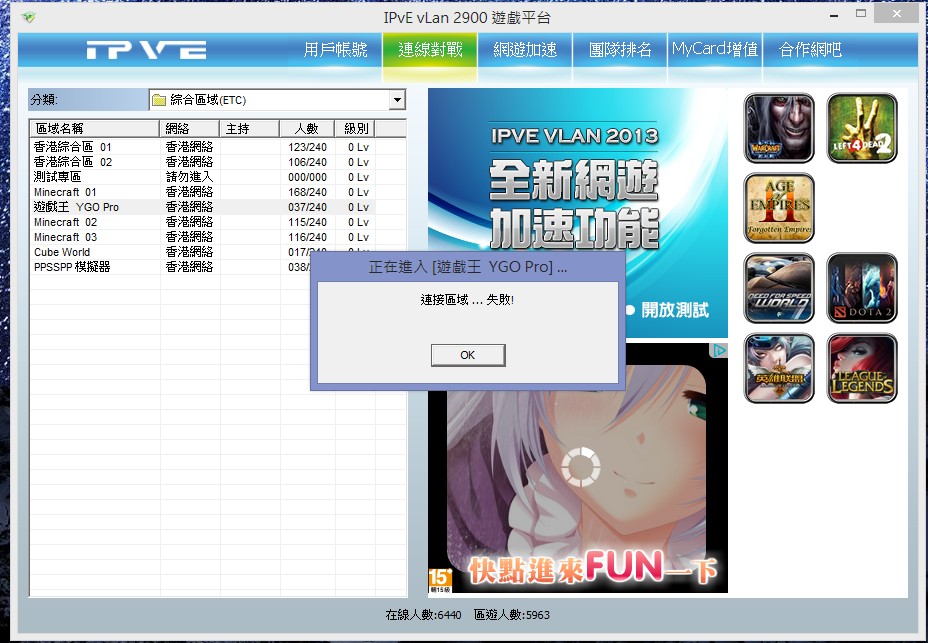
Task: Select the 香港綜合區 02 row
Action: (202, 162)
